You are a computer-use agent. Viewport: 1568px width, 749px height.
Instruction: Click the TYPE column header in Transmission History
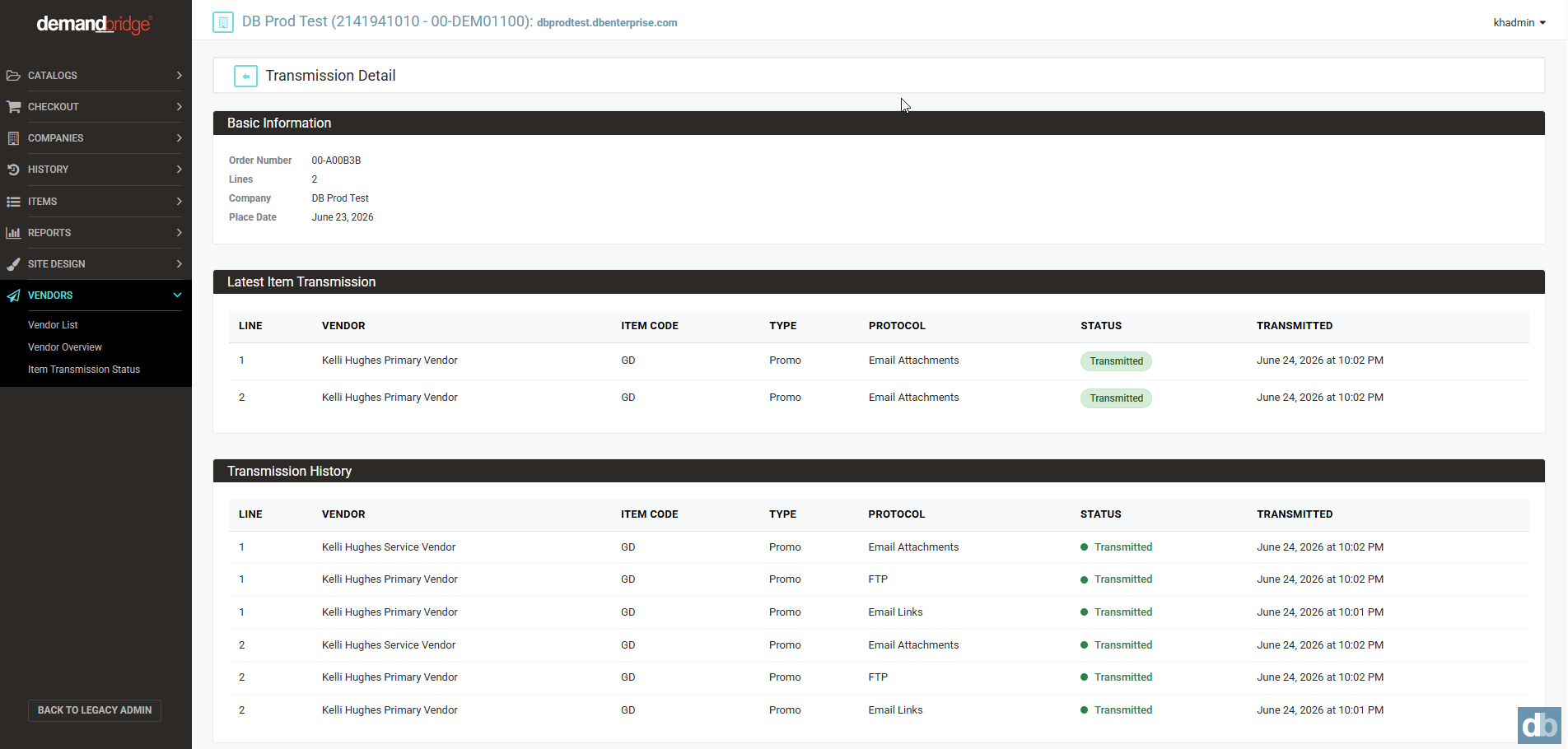tap(782, 514)
